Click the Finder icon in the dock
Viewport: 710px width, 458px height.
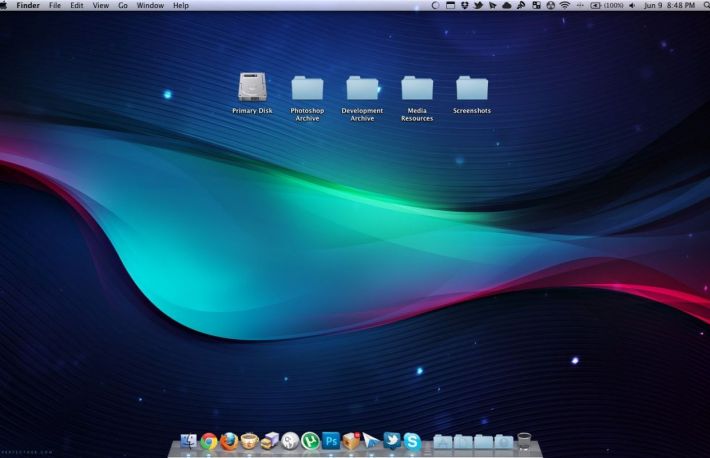coord(189,441)
